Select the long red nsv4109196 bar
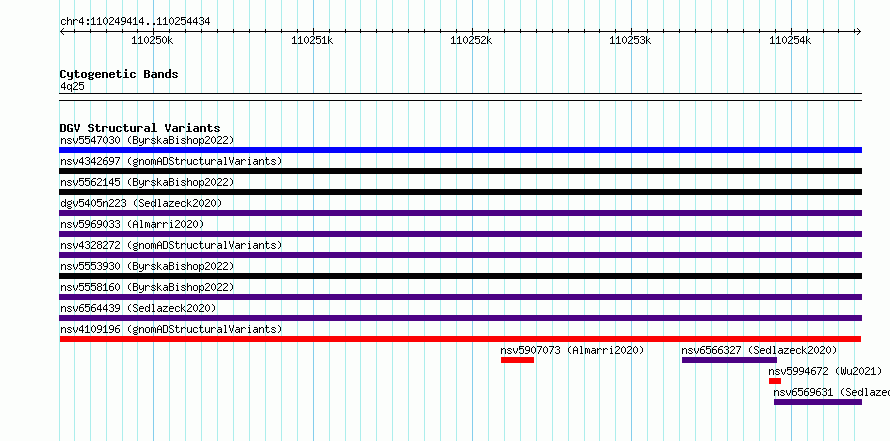Image resolution: width=890 pixels, height=441 pixels. tap(460, 339)
